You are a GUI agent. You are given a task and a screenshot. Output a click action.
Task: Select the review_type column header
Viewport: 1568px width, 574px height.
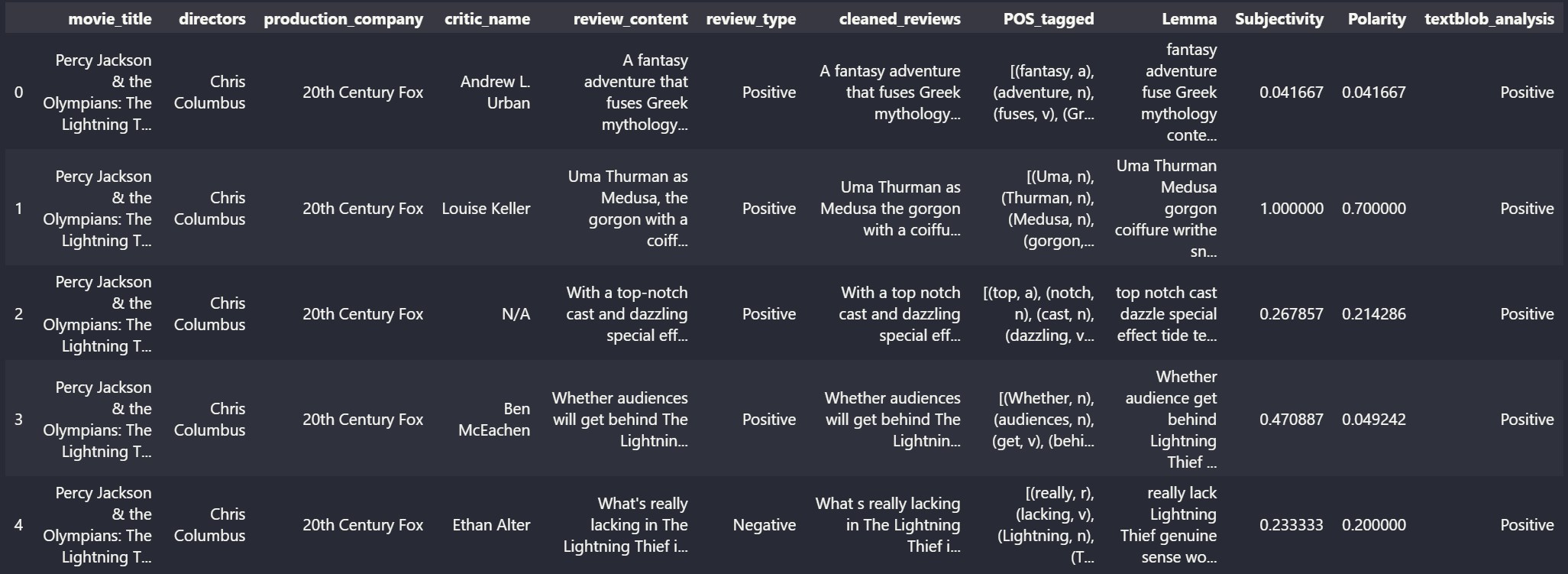[x=751, y=19]
